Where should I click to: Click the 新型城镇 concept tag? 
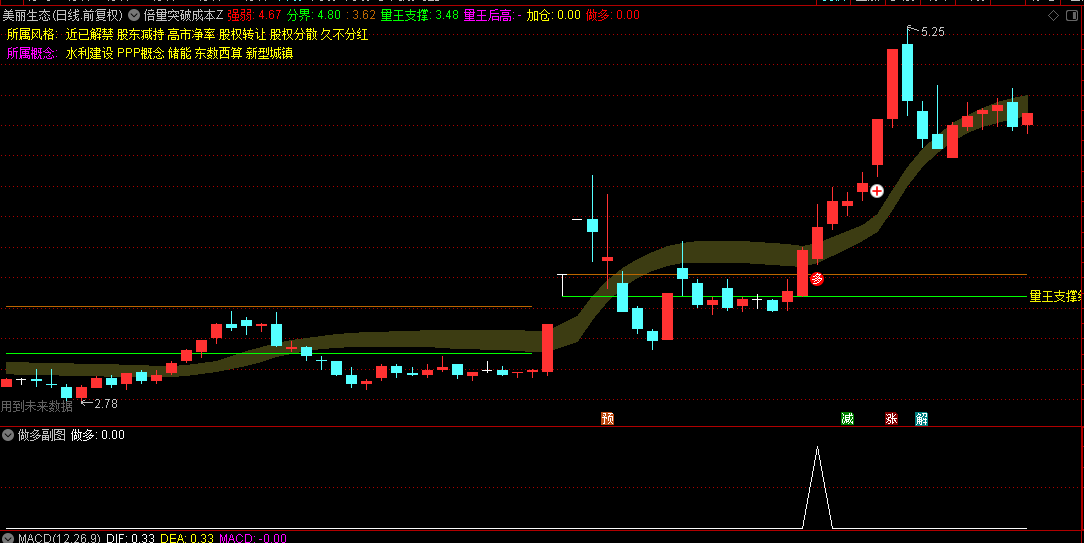(270, 53)
